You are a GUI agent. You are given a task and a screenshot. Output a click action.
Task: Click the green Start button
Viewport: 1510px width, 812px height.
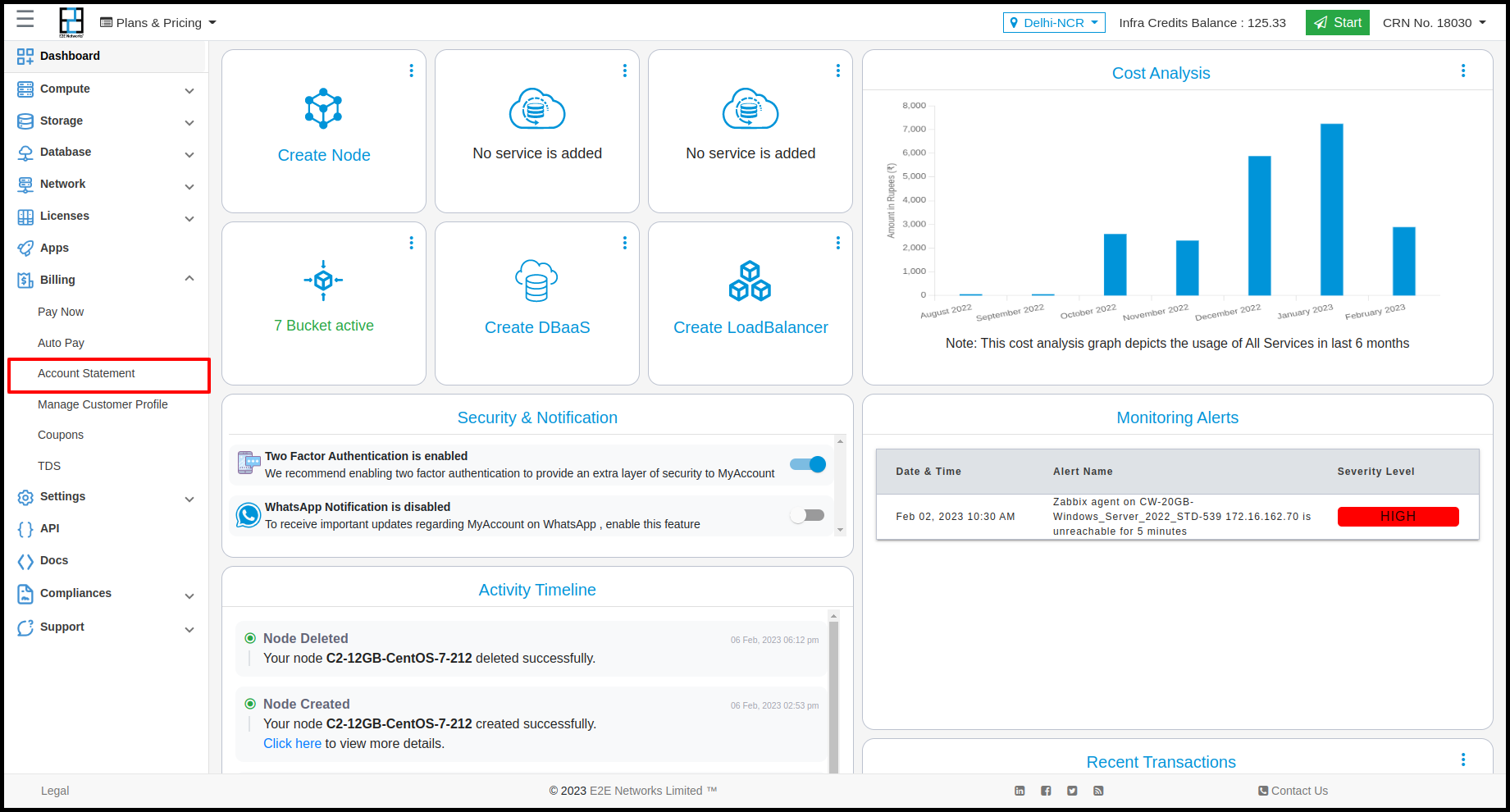point(1338,23)
